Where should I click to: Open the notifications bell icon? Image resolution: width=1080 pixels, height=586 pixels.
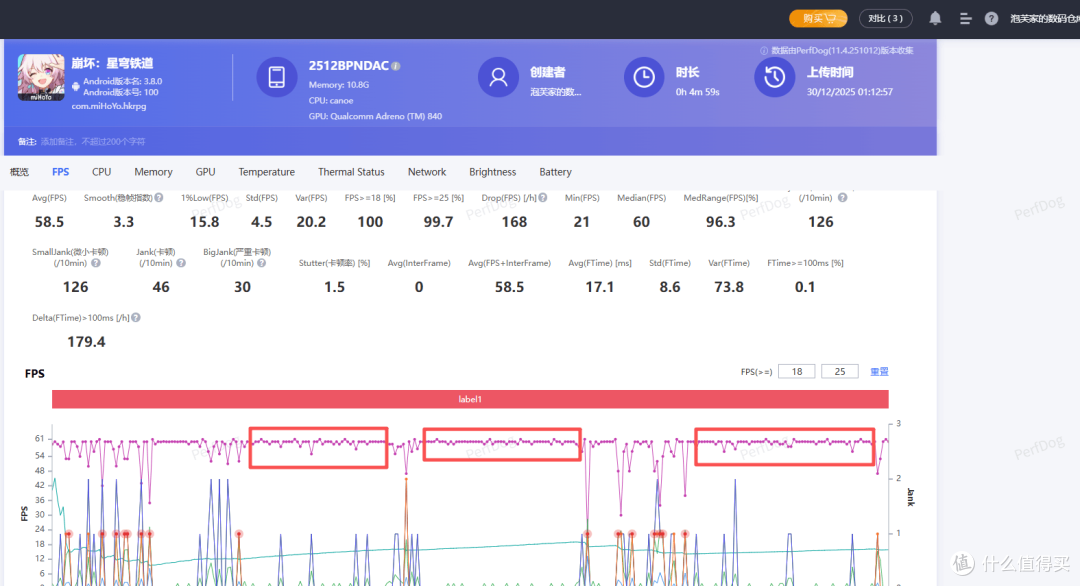click(x=935, y=19)
